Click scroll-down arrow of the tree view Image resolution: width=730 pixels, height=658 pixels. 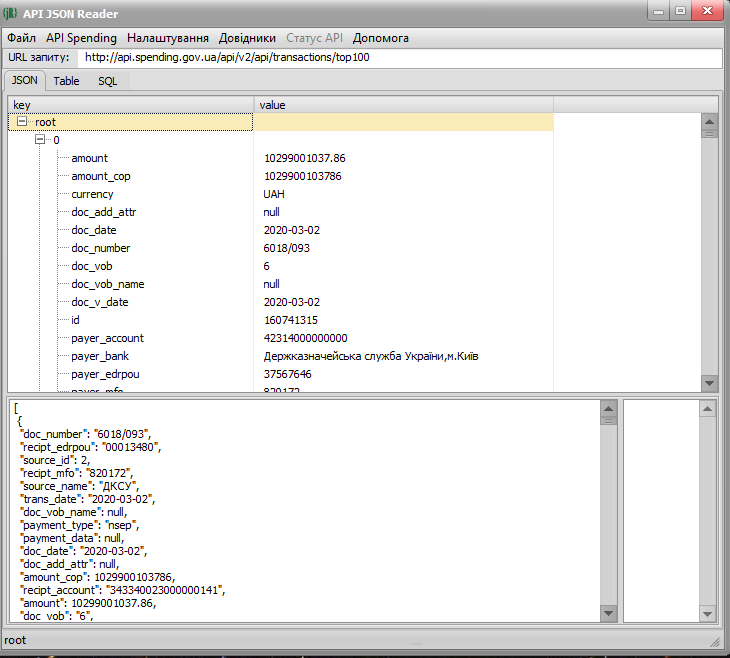[x=710, y=384]
